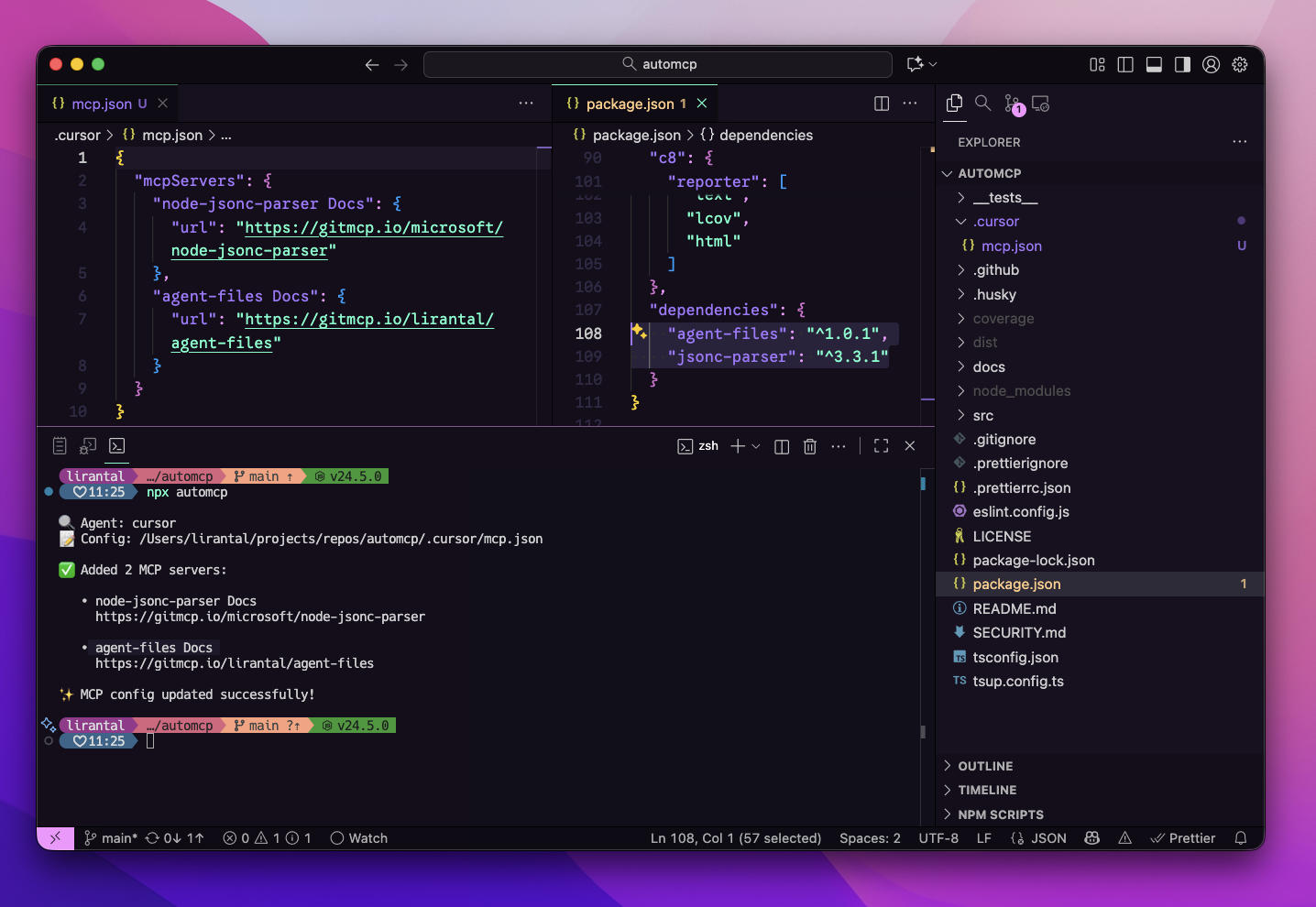Add a new terminal with plus
1316x907 pixels.
click(x=738, y=446)
